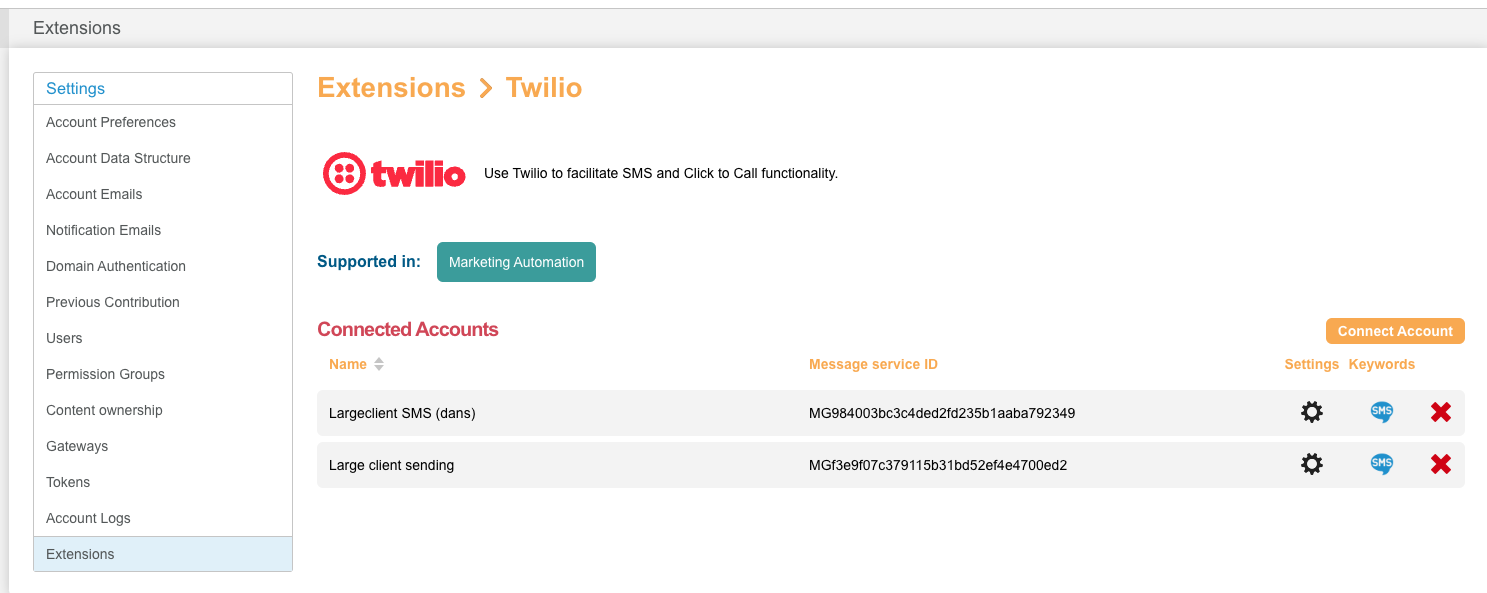Open Keywords SMS icon for Large client sending
The height and width of the screenshot is (593, 1487).
(1381, 464)
